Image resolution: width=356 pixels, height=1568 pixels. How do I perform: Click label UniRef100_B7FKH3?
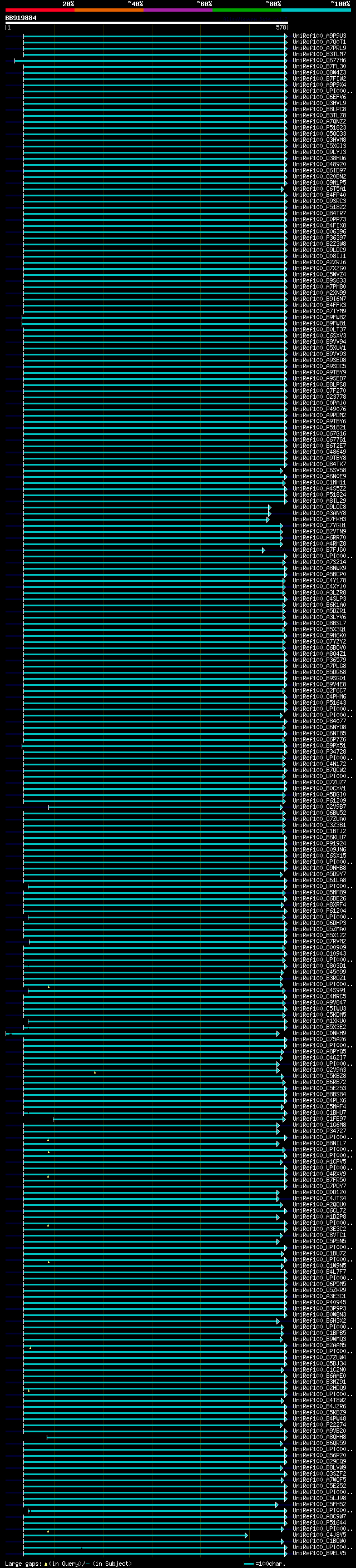coord(319,519)
